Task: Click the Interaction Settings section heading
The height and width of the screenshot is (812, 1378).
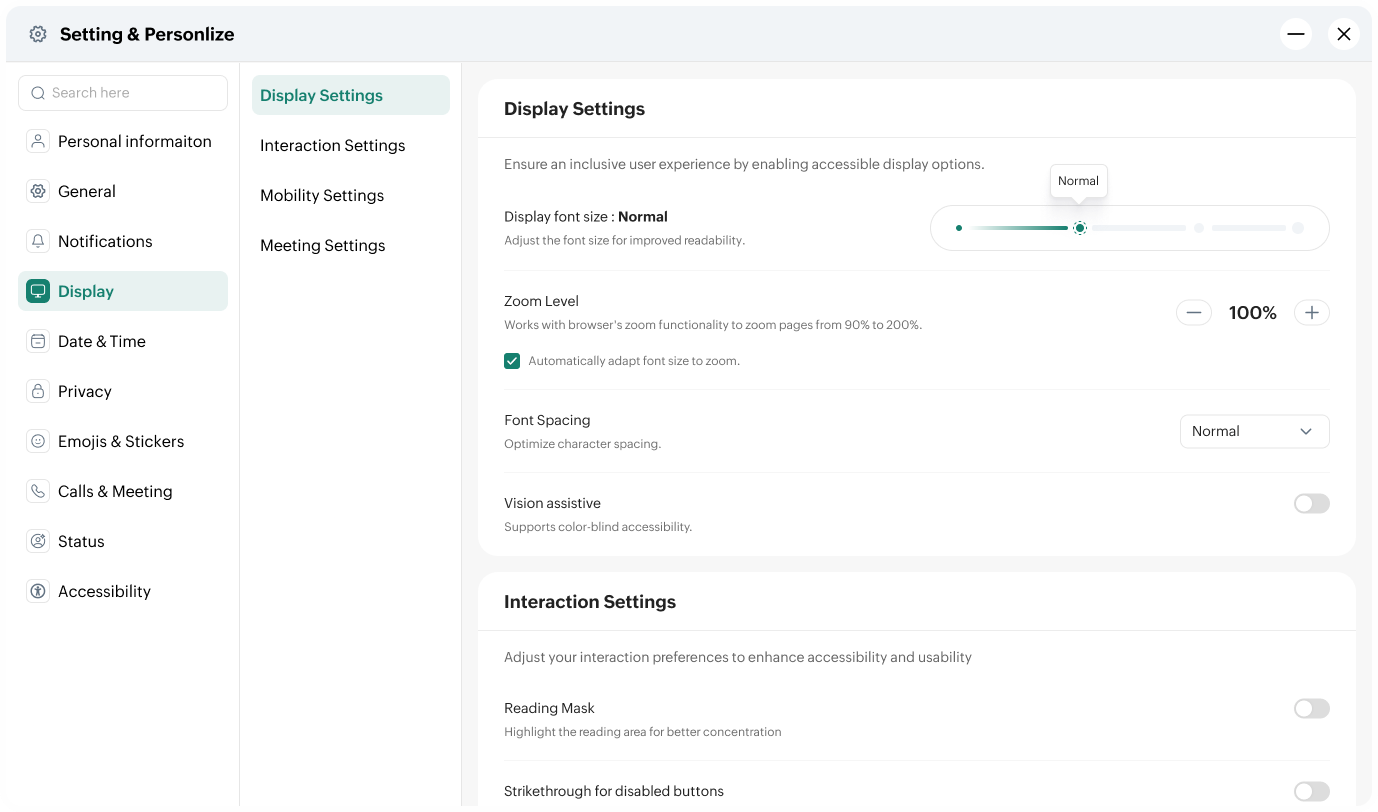Action: click(x=590, y=602)
